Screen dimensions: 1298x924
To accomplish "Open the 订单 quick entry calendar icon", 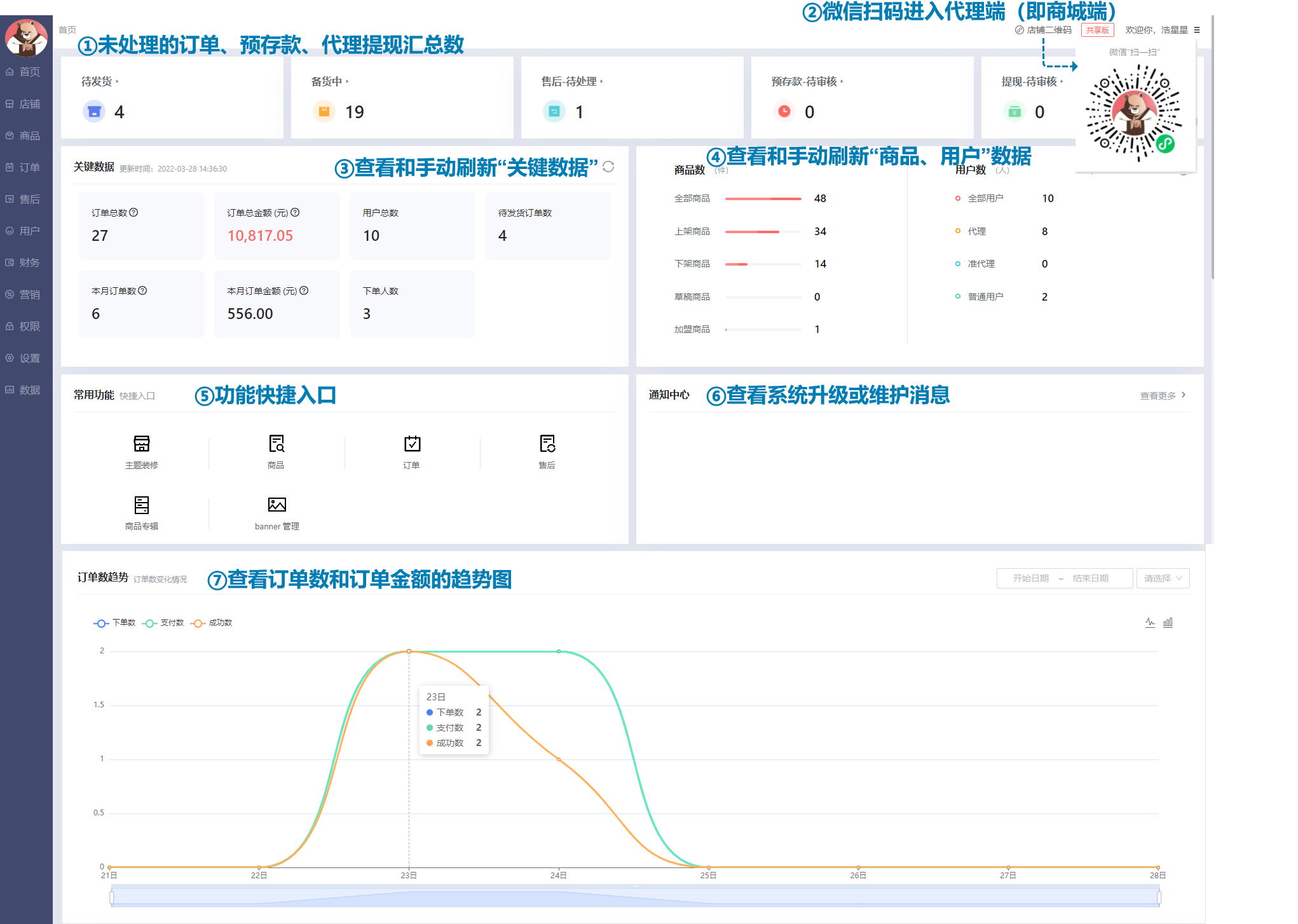I will 412,444.
